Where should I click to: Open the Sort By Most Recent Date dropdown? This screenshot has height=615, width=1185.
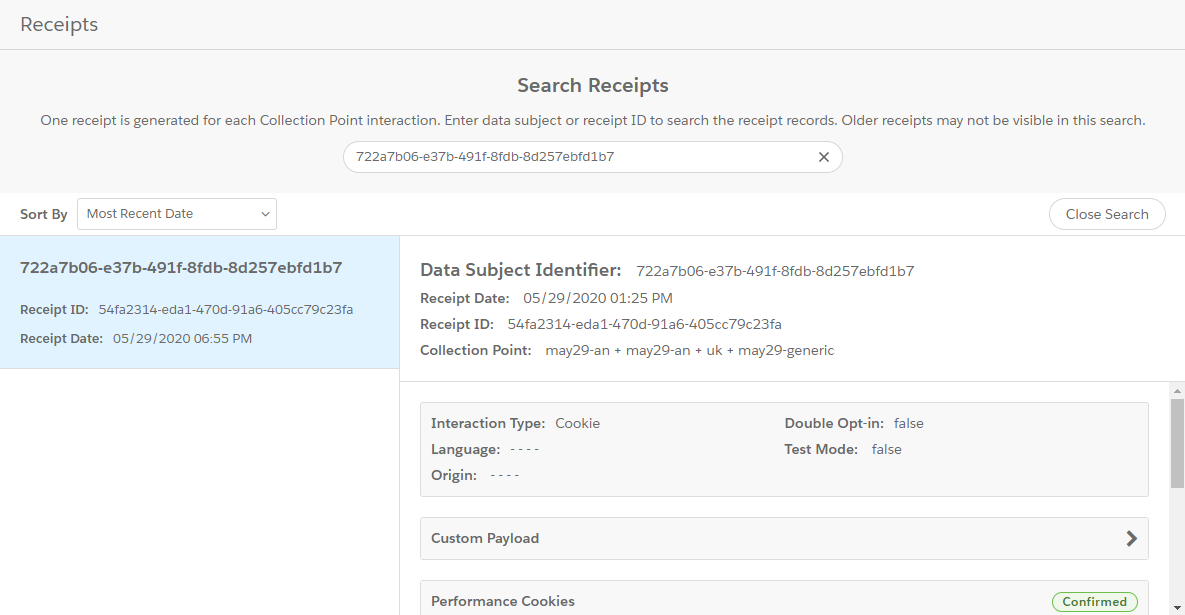coord(177,214)
